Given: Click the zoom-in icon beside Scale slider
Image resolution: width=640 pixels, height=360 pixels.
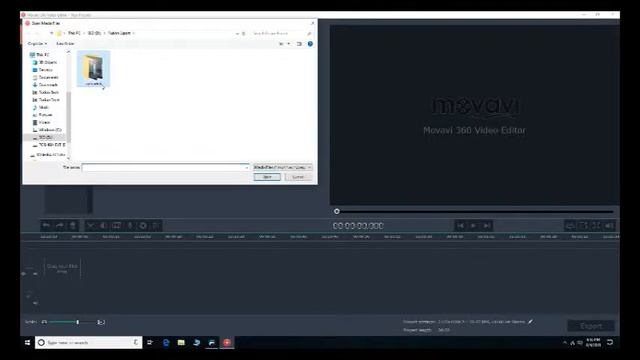Looking at the screenshot, I should click(101, 322).
